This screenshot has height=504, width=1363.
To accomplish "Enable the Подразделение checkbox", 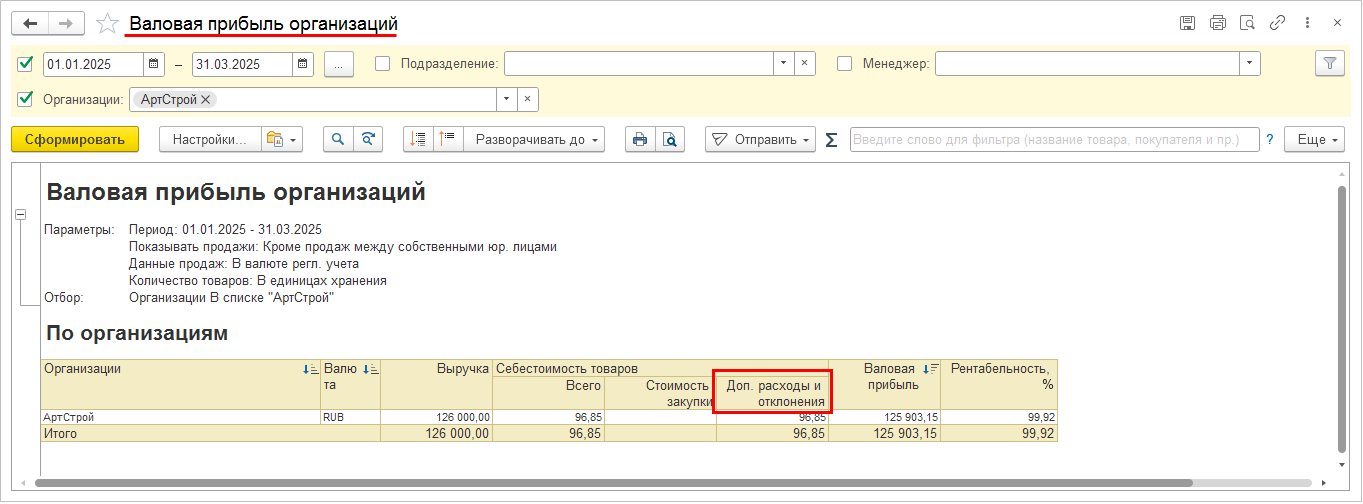I will pyautogui.click(x=382, y=64).
